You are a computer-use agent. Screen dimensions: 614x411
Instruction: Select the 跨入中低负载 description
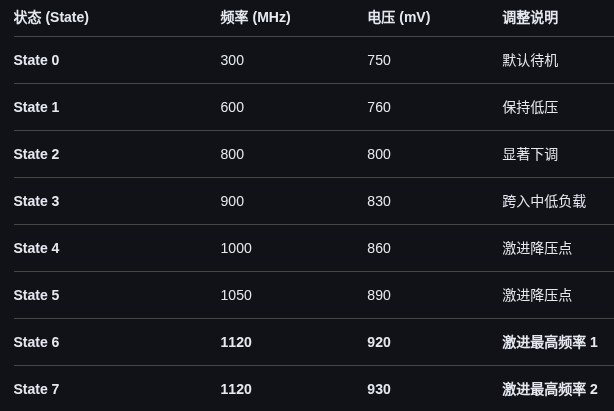[544, 201]
